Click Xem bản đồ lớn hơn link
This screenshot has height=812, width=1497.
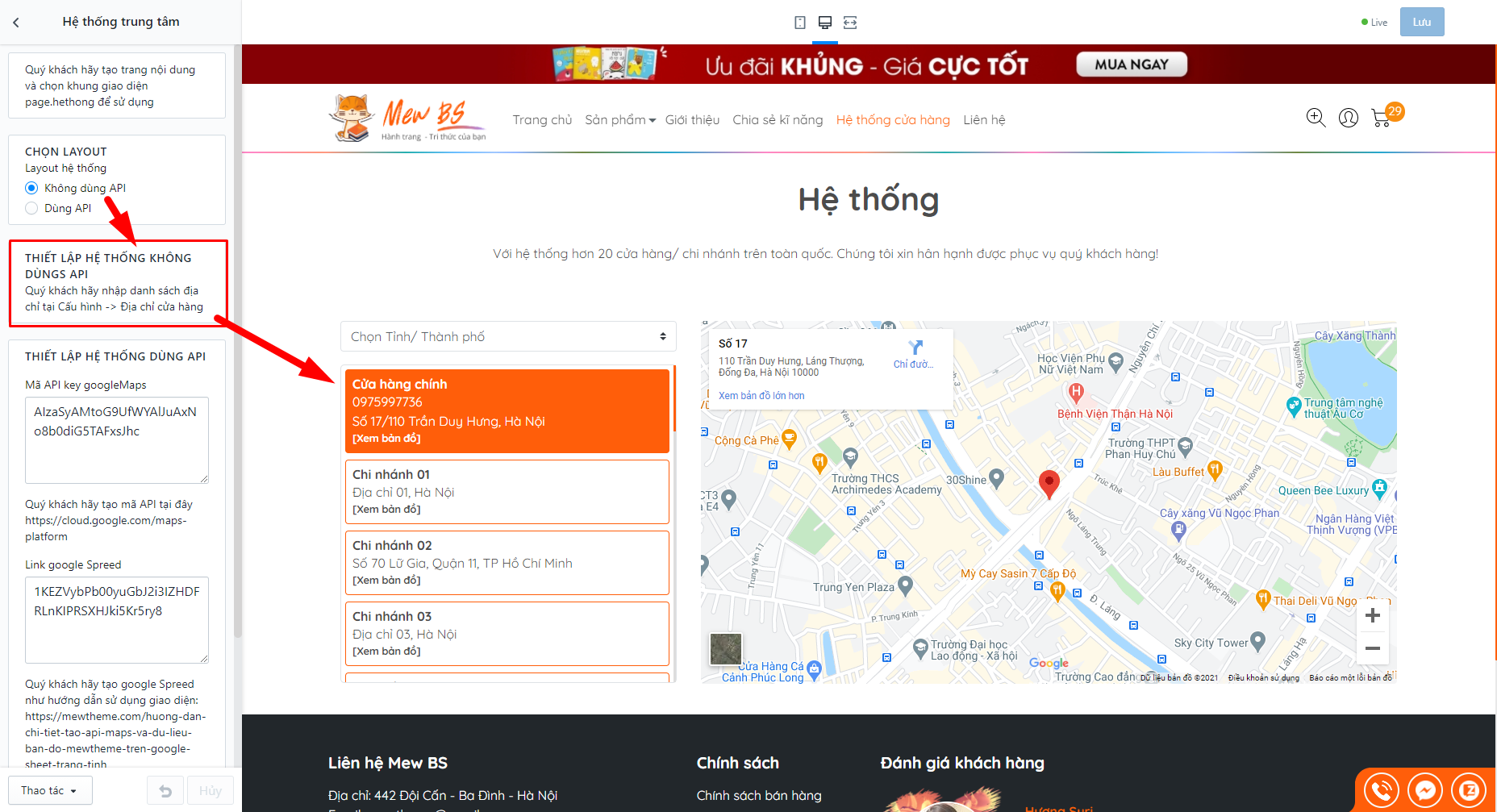coord(761,396)
